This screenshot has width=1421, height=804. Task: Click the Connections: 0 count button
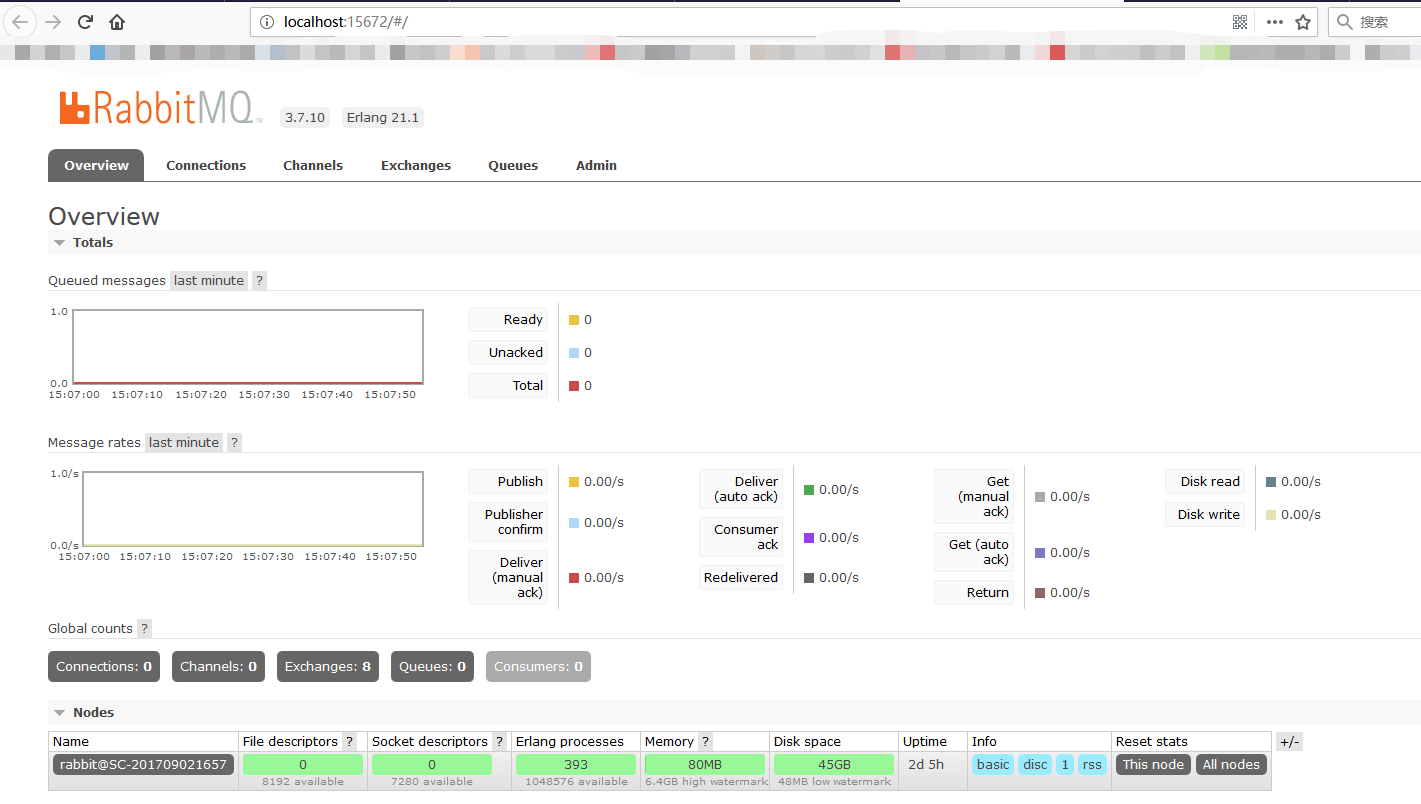104,667
